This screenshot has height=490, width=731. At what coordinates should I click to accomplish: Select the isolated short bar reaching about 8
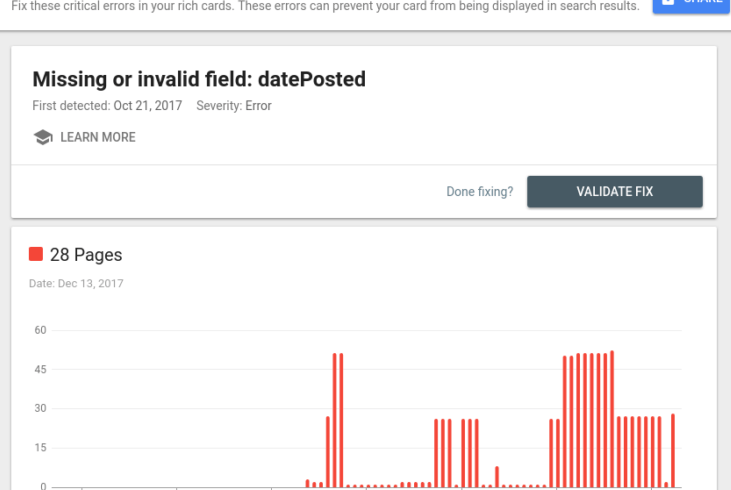point(497,476)
